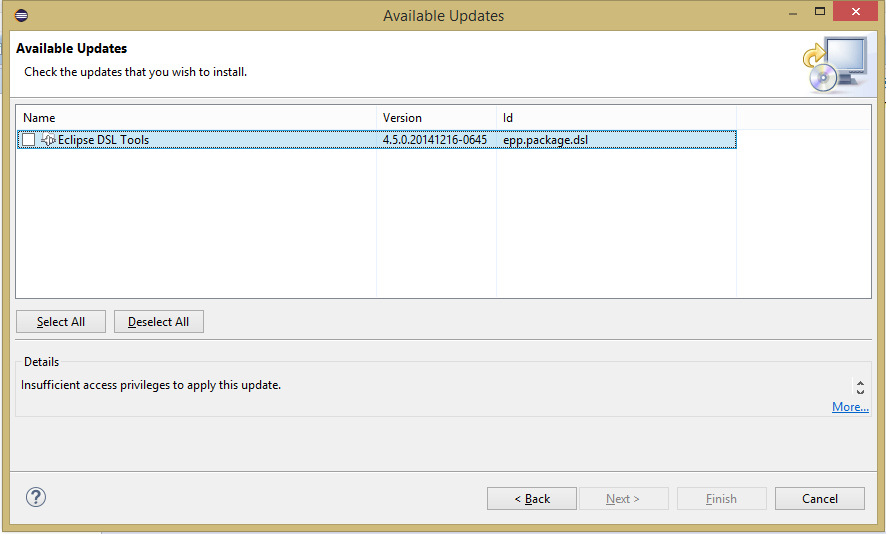Check the Eclipse DSL Tools update checkbox
886x534 pixels.
click(x=29, y=140)
